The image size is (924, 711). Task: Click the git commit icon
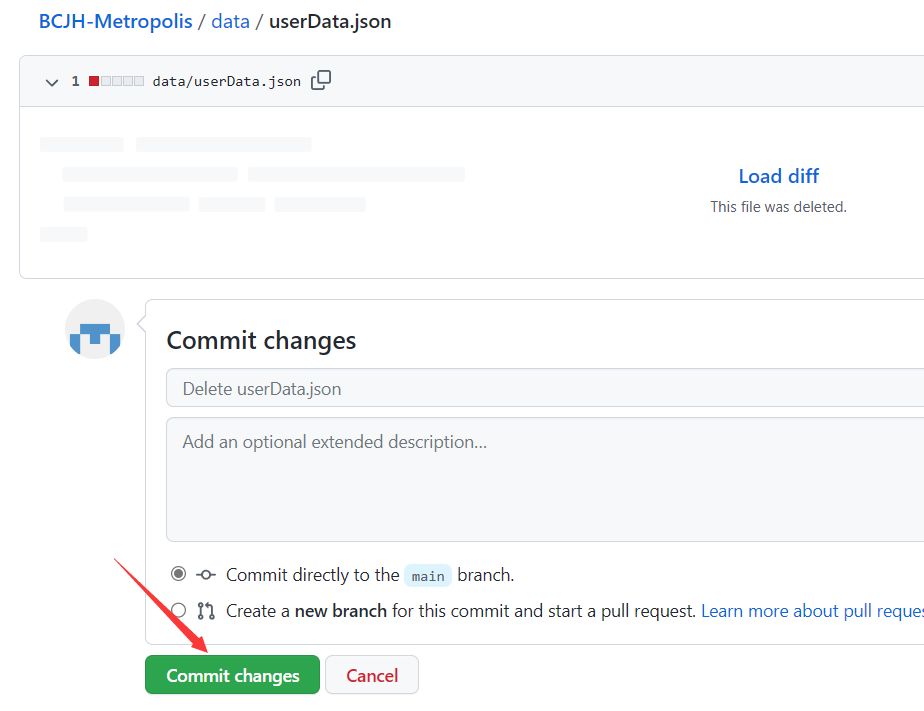click(x=206, y=575)
